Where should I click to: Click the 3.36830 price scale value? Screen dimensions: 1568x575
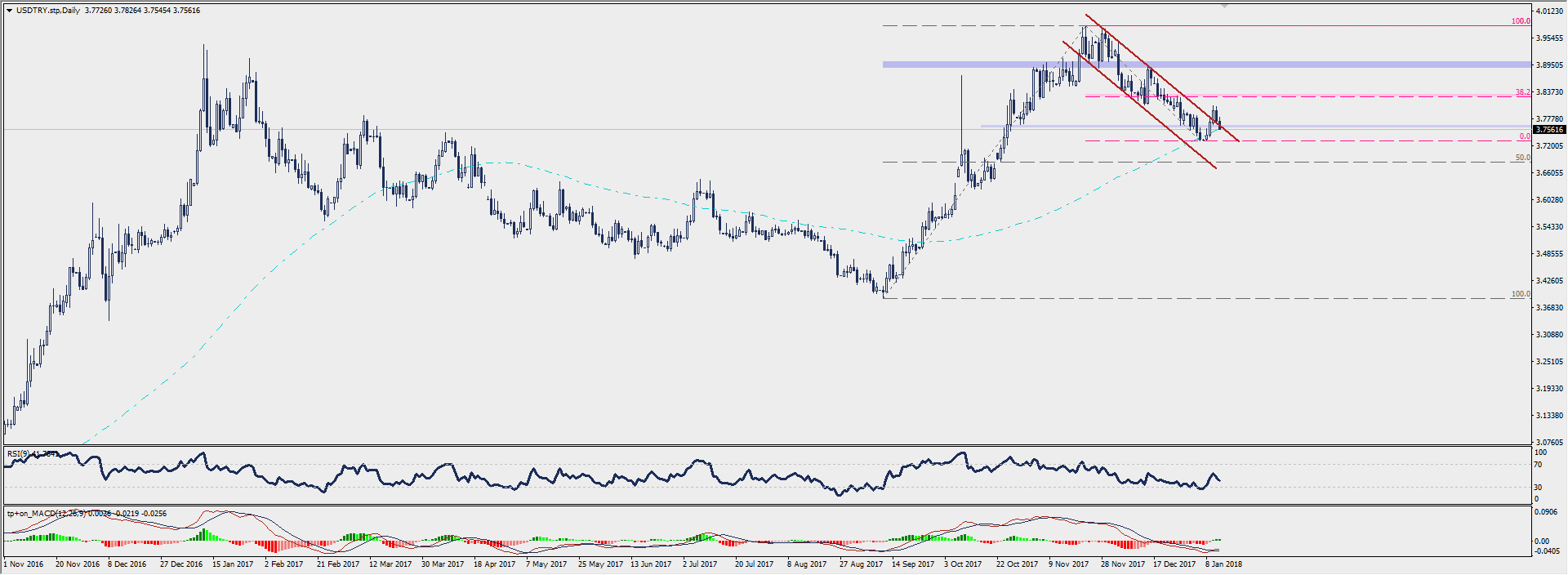(x=1549, y=308)
